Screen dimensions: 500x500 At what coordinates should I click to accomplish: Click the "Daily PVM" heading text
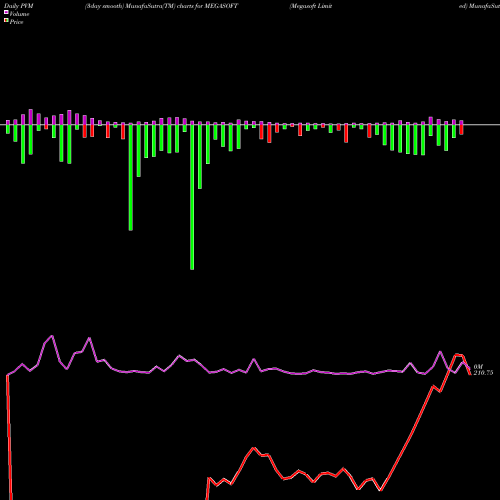(19, 6)
